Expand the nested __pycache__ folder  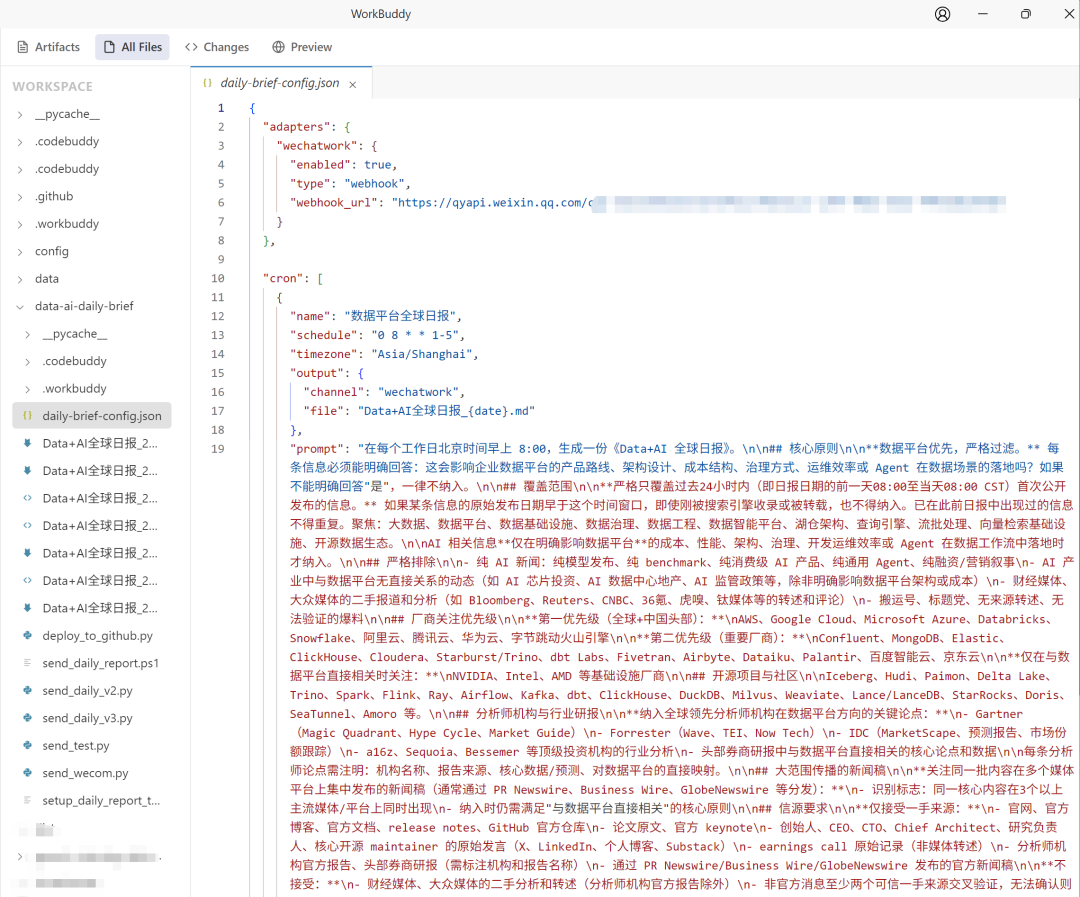(x=28, y=334)
